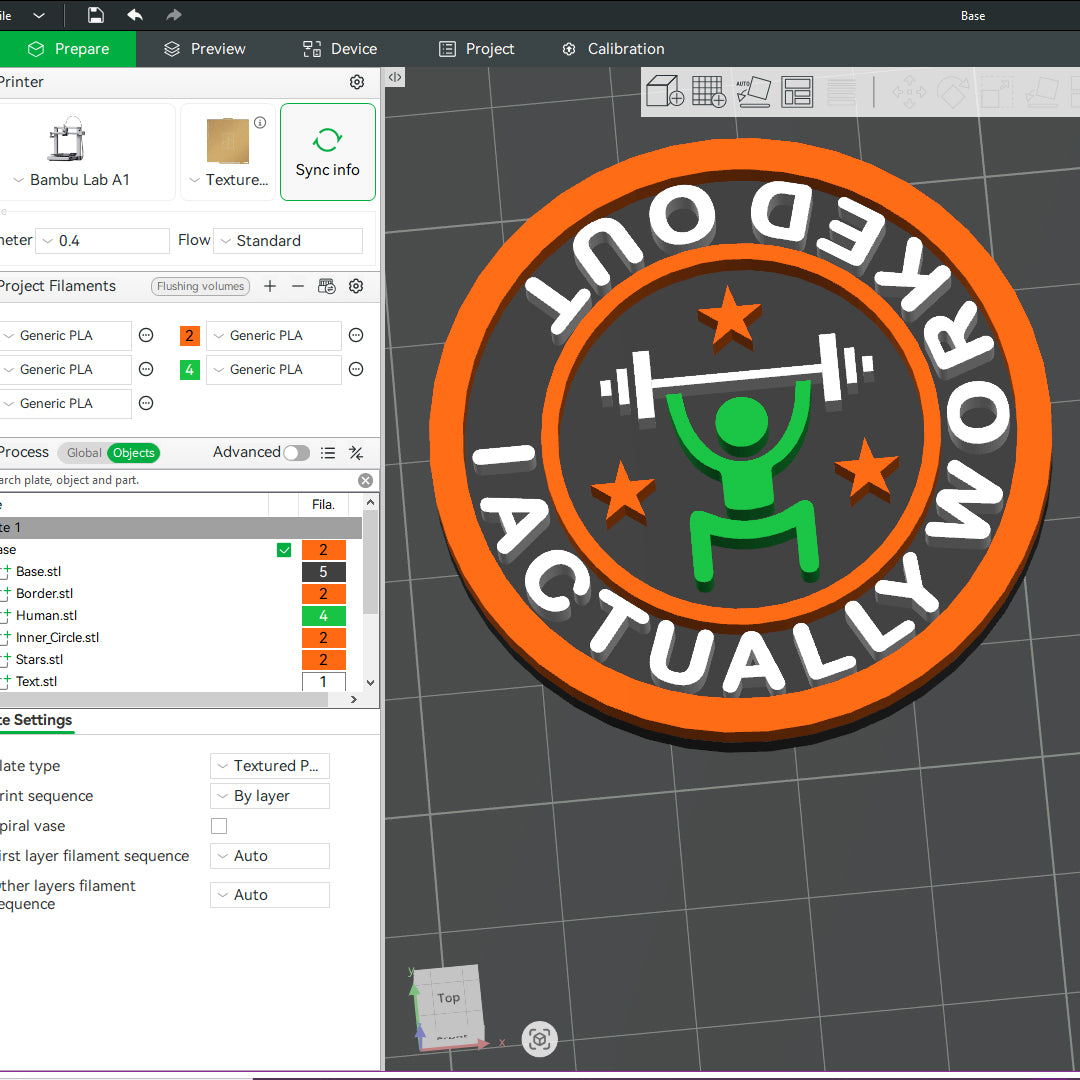The height and width of the screenshot is (1080, 1080).
Task: Click the save project icon
Action: 95,15
